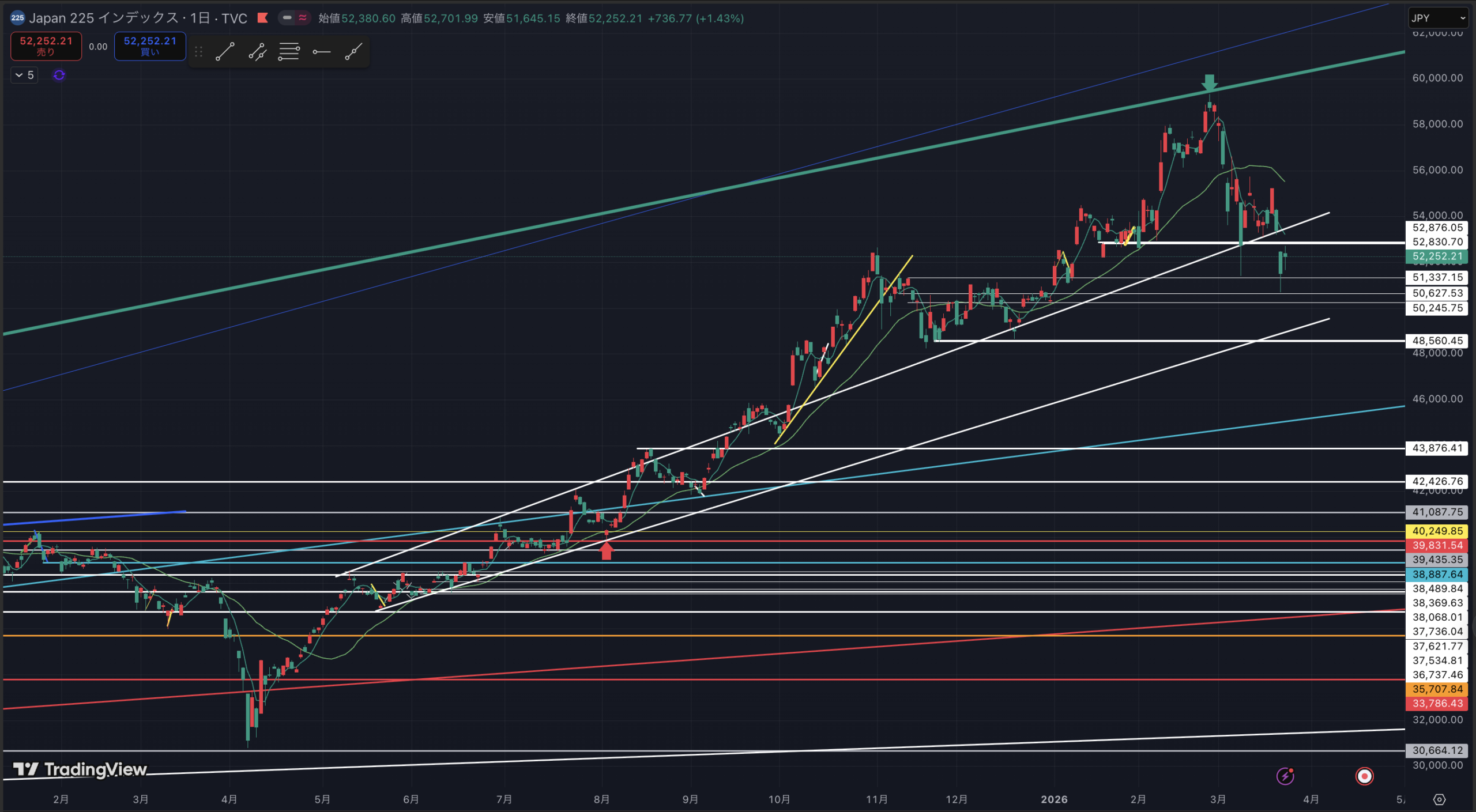Toggle the gray dash status pill
This screenshot has height=812, width=1476.
287,18
